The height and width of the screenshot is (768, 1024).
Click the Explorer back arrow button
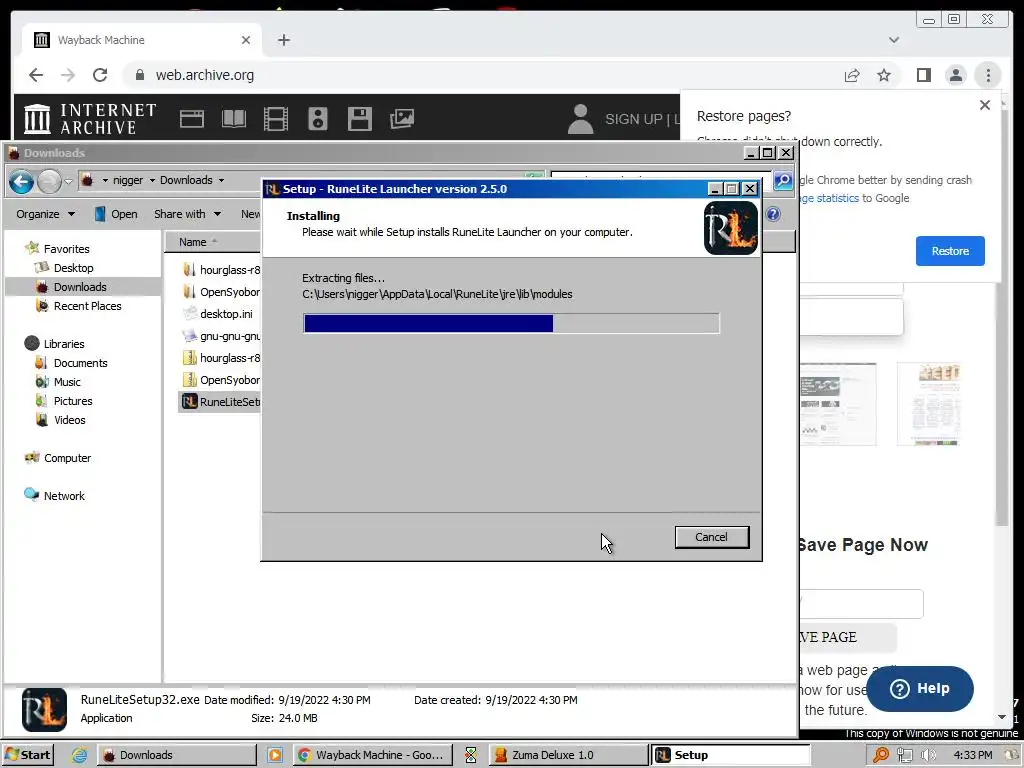22,181
